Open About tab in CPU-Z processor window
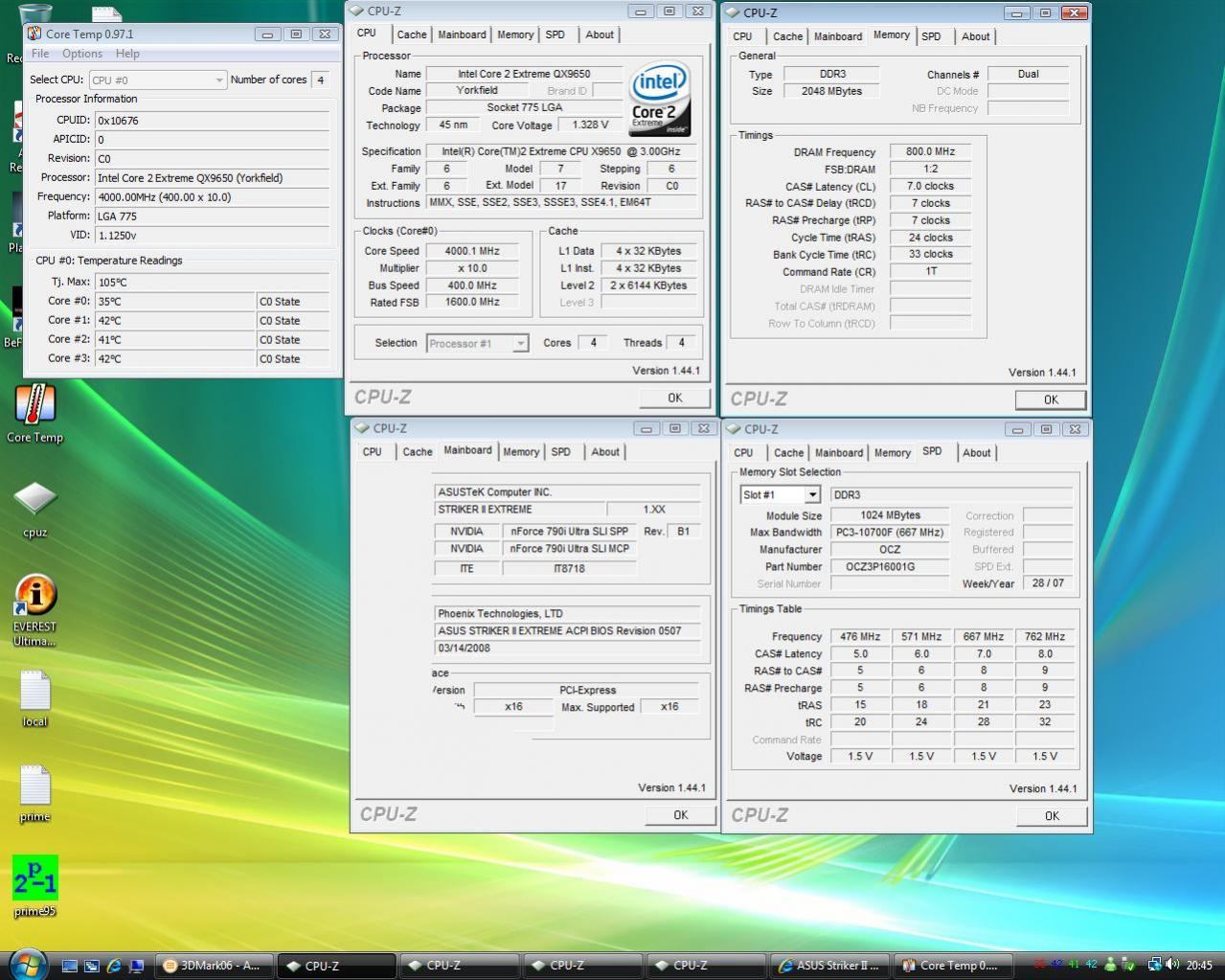Image resolution: width=1225 pixels, height=980 pixels. 600,34
